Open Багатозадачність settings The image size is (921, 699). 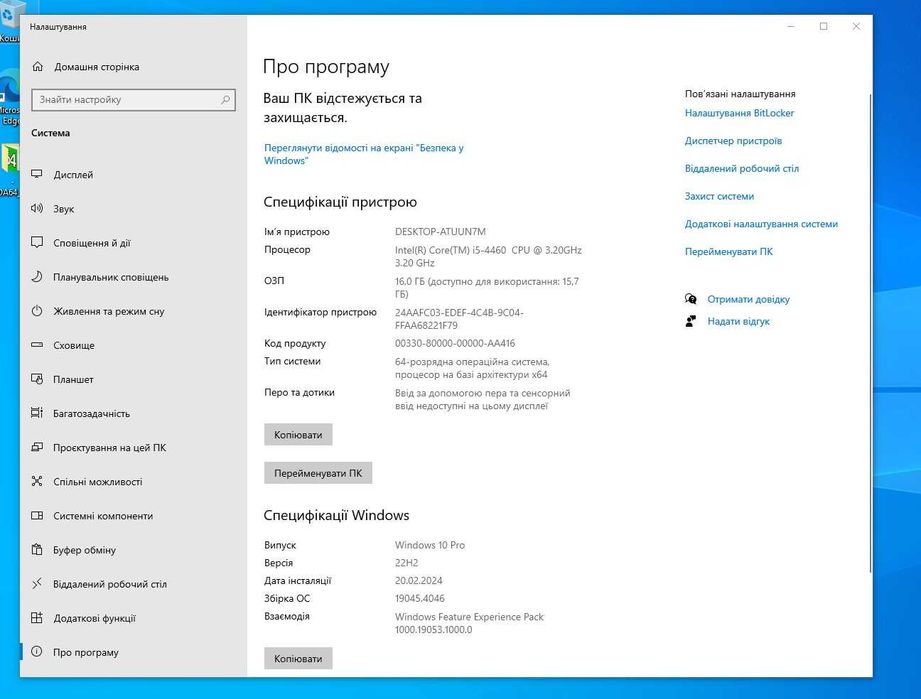(x=92, y=414)
